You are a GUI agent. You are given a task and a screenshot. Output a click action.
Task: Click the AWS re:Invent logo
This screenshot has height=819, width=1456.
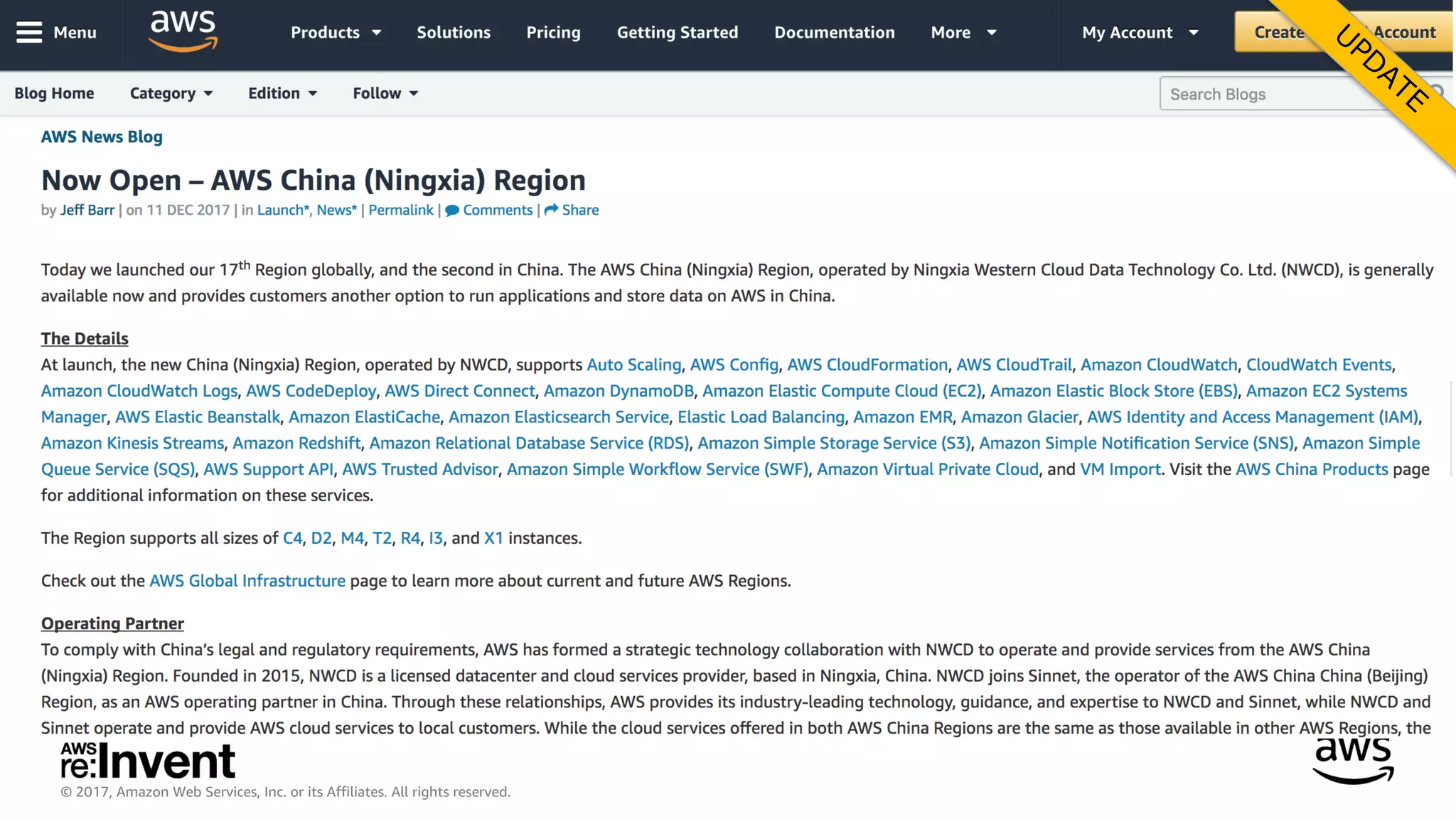tap(148, 761)
